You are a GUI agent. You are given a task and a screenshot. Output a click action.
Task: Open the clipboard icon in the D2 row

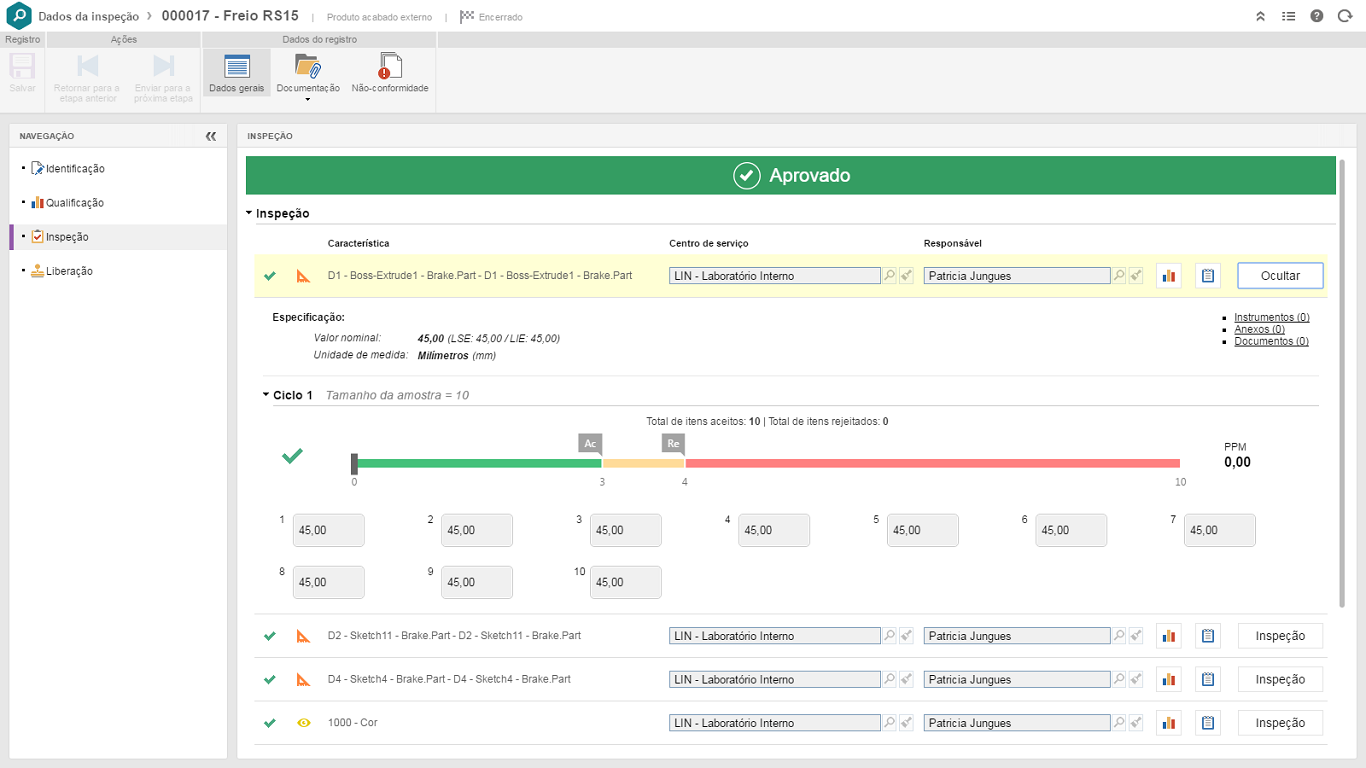click(1207, 636)
